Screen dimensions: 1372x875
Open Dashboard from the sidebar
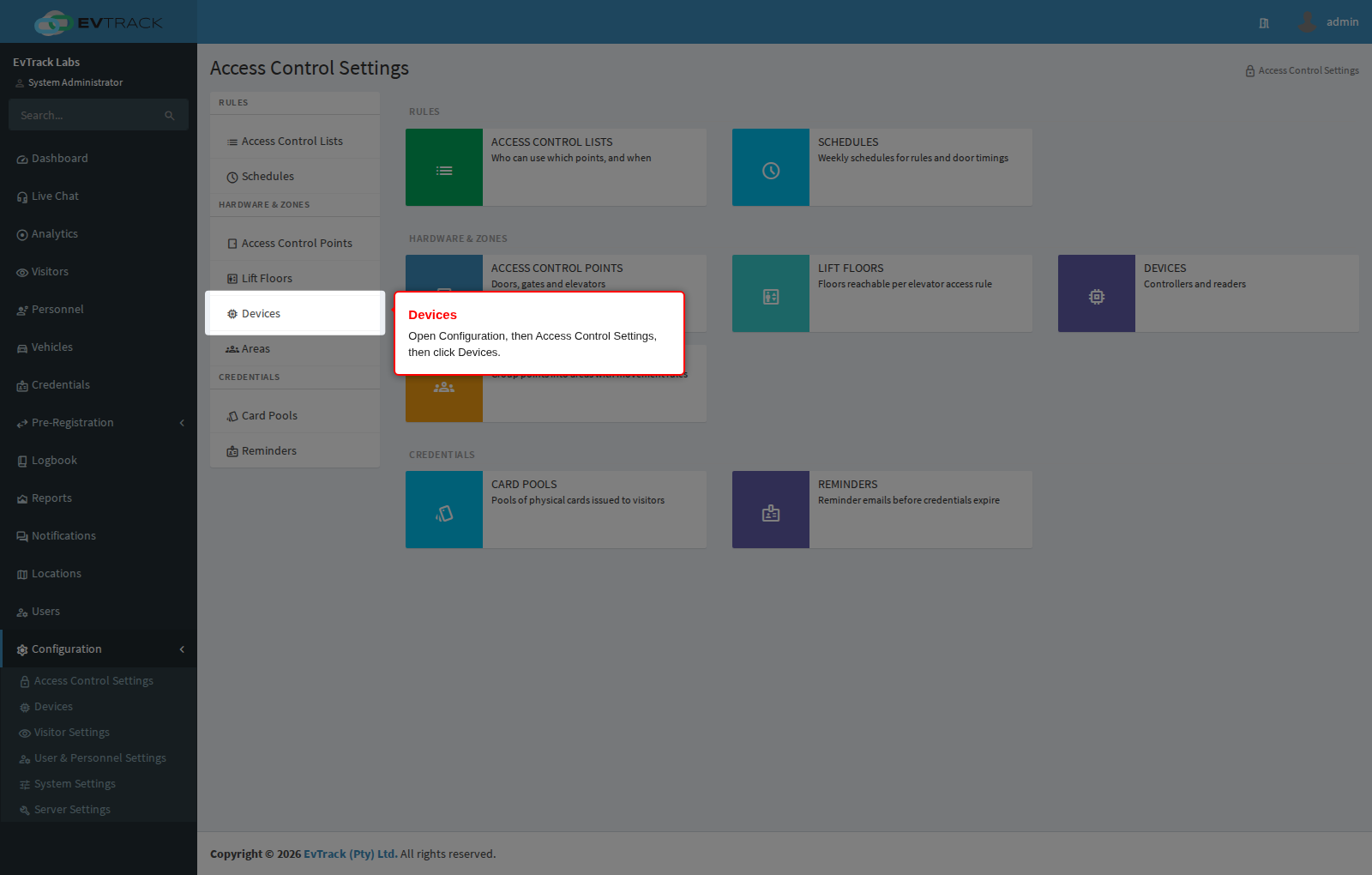99,159
